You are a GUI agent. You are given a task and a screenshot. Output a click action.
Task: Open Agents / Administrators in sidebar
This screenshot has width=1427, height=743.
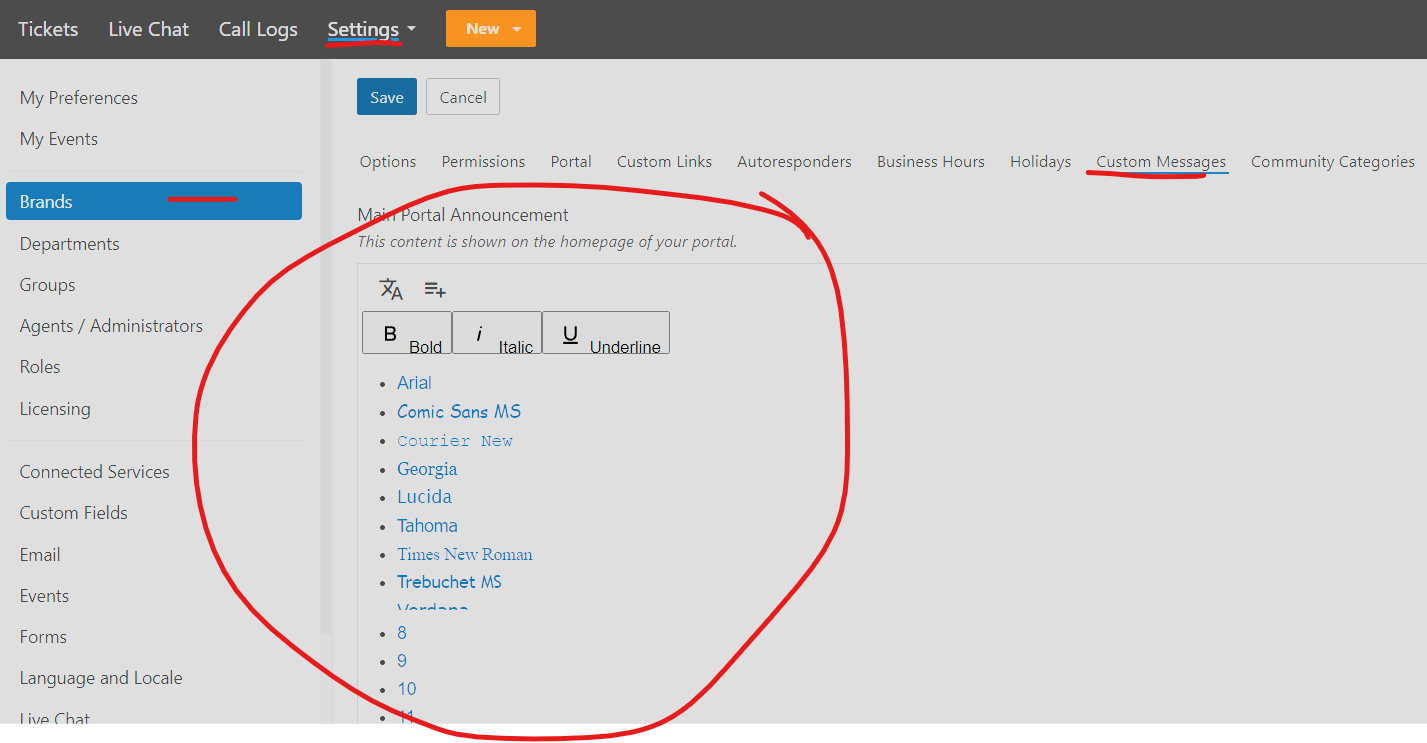[x=111, y=326]
